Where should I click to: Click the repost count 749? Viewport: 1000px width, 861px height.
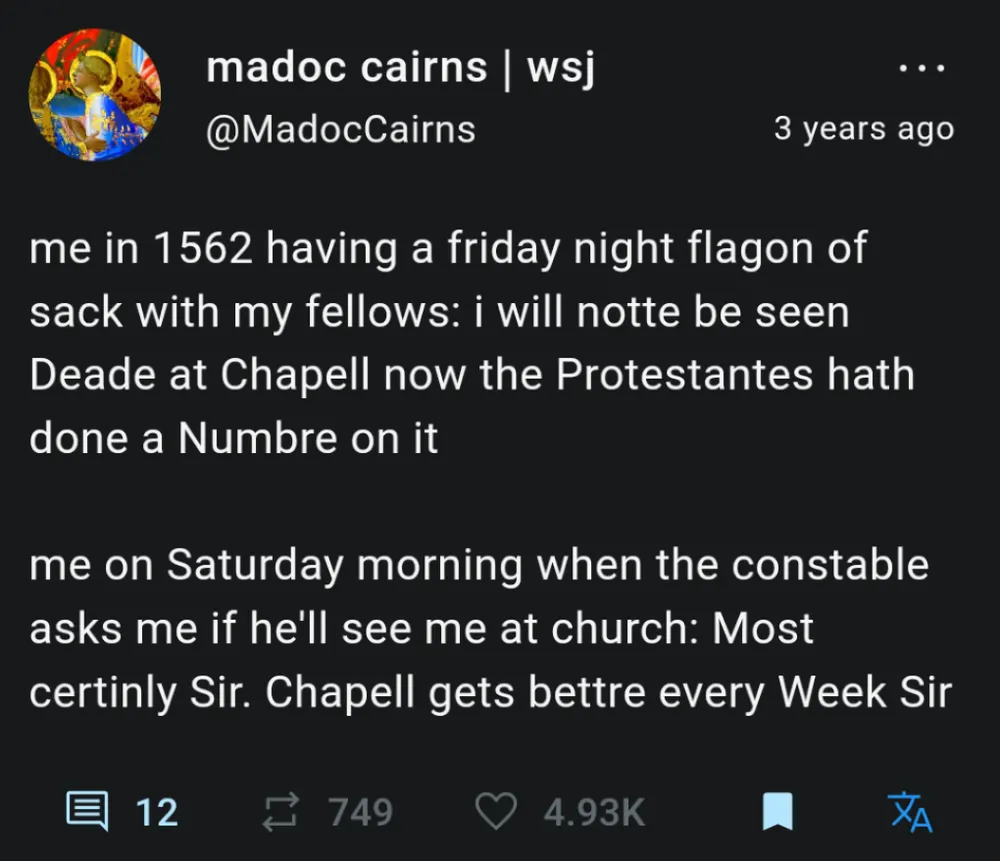point(361,812)
